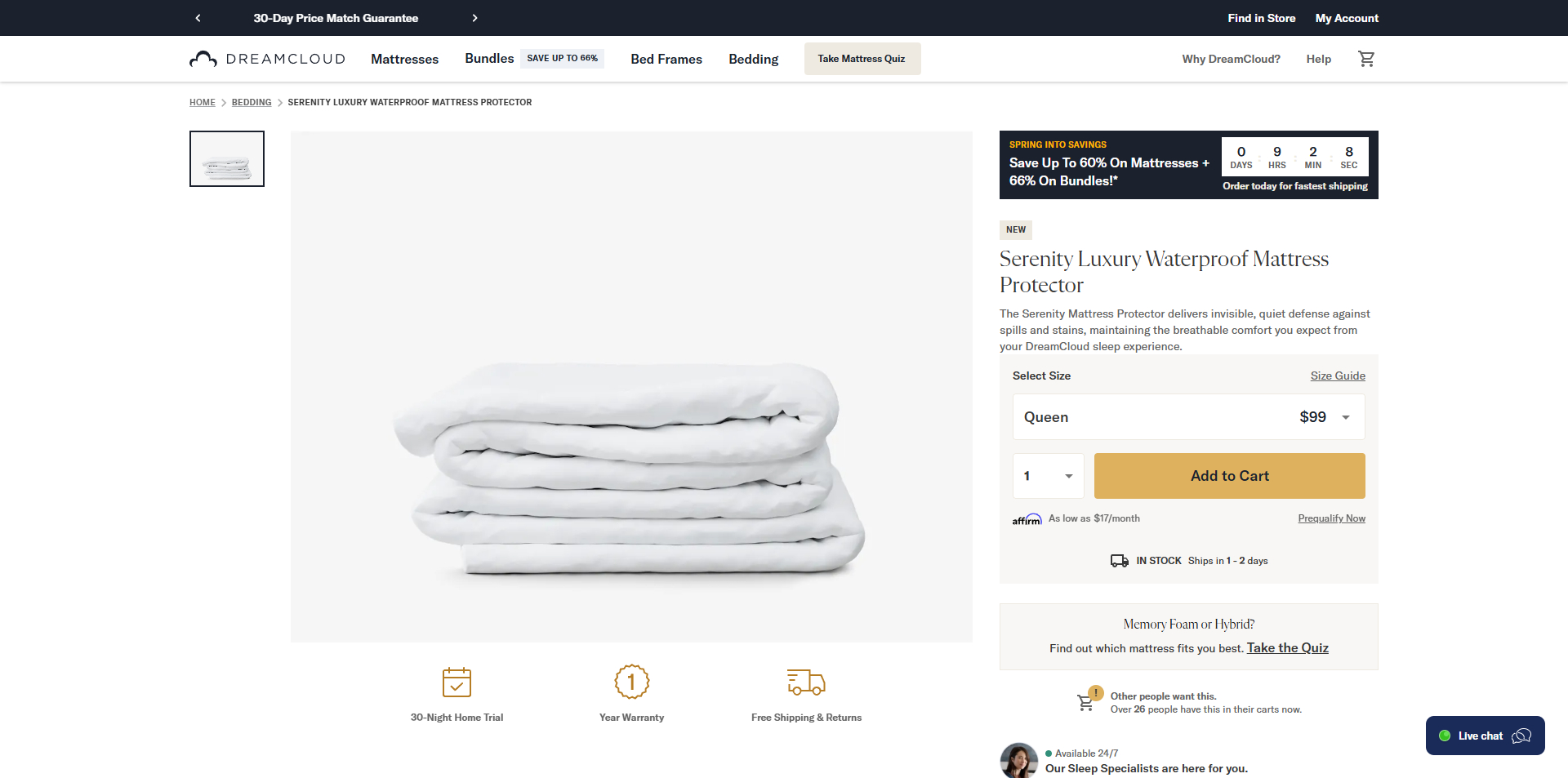Click the DreamCloud cloud logo
The image size is (1568, 778).
pyautogui.click(x=202, y=58)
